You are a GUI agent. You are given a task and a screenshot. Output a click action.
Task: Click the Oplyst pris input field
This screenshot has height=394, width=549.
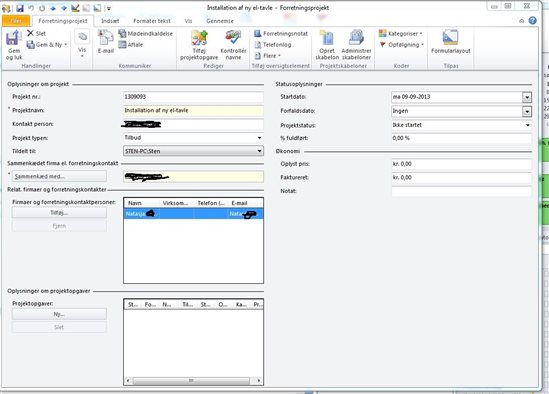coord(461,164)
